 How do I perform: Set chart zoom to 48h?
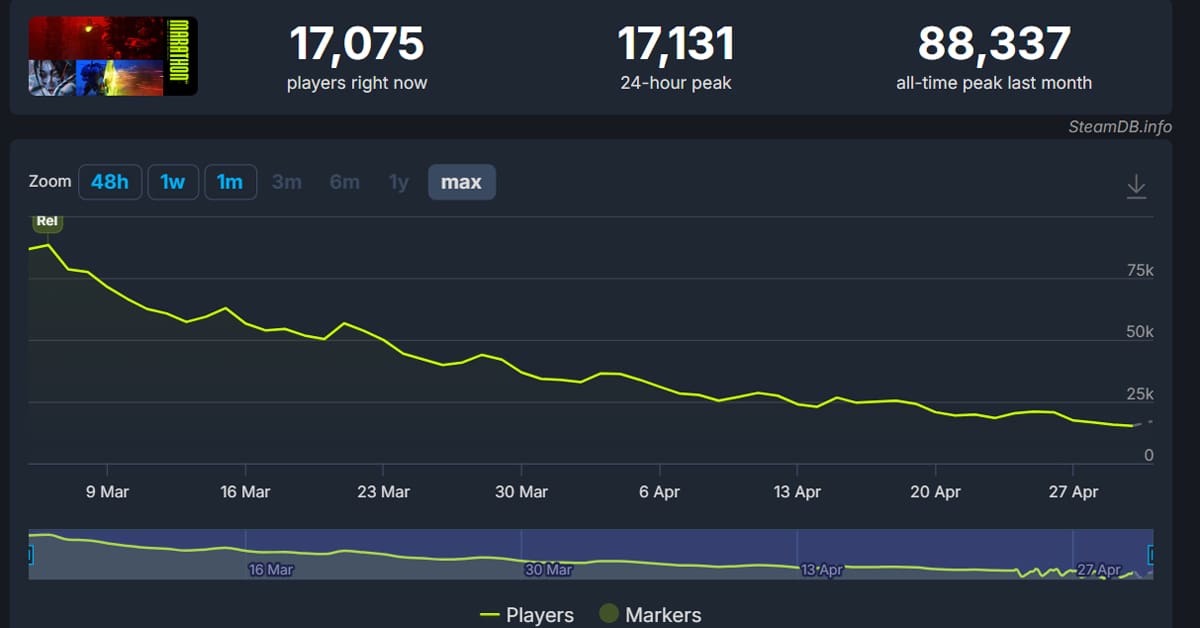point(110,182)
